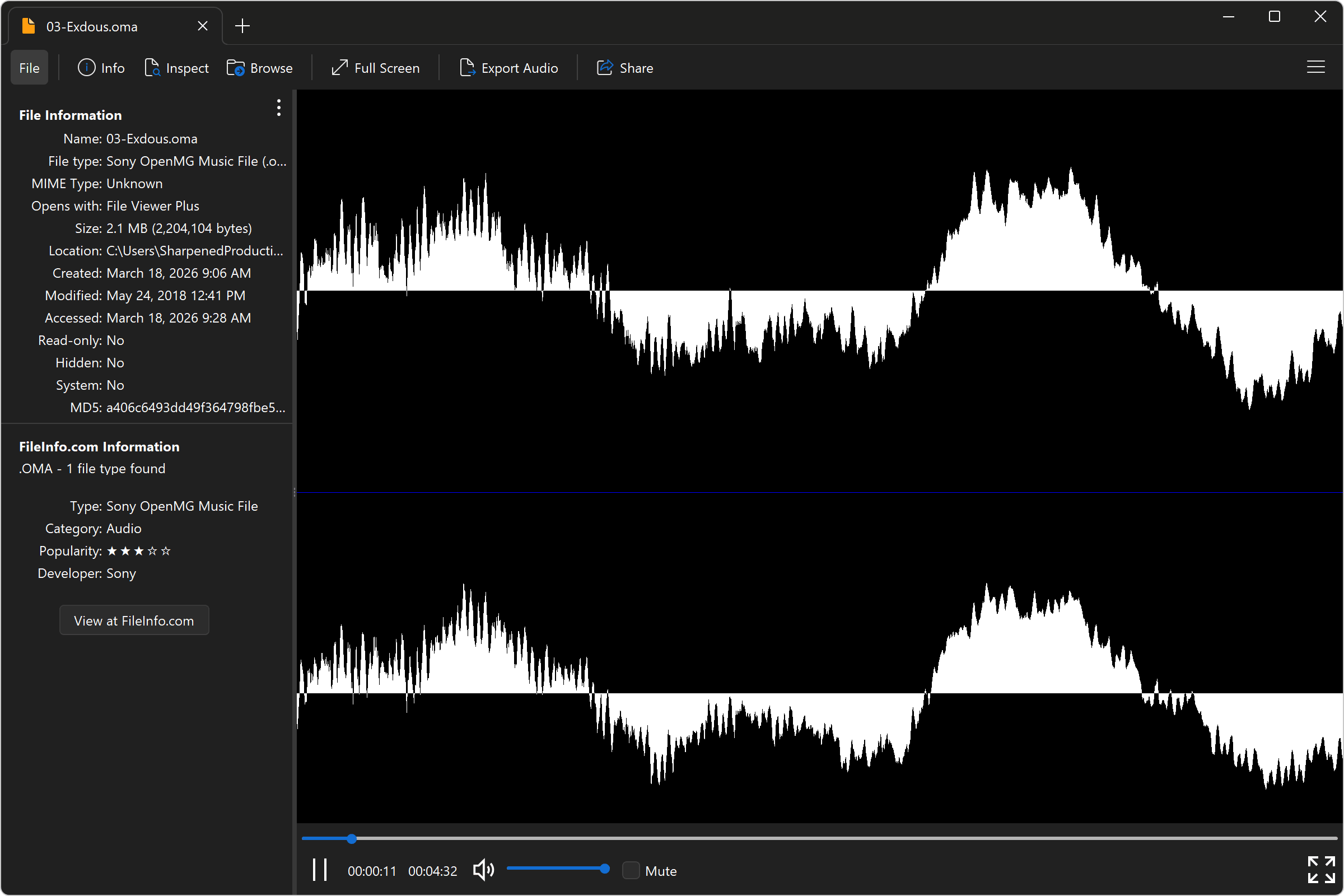The width and height of the screenshot is (1344, 896).
Task: Toggle fullscreen with expand arrows icon
Action: pyautogui.click(x=1321, y=870)
